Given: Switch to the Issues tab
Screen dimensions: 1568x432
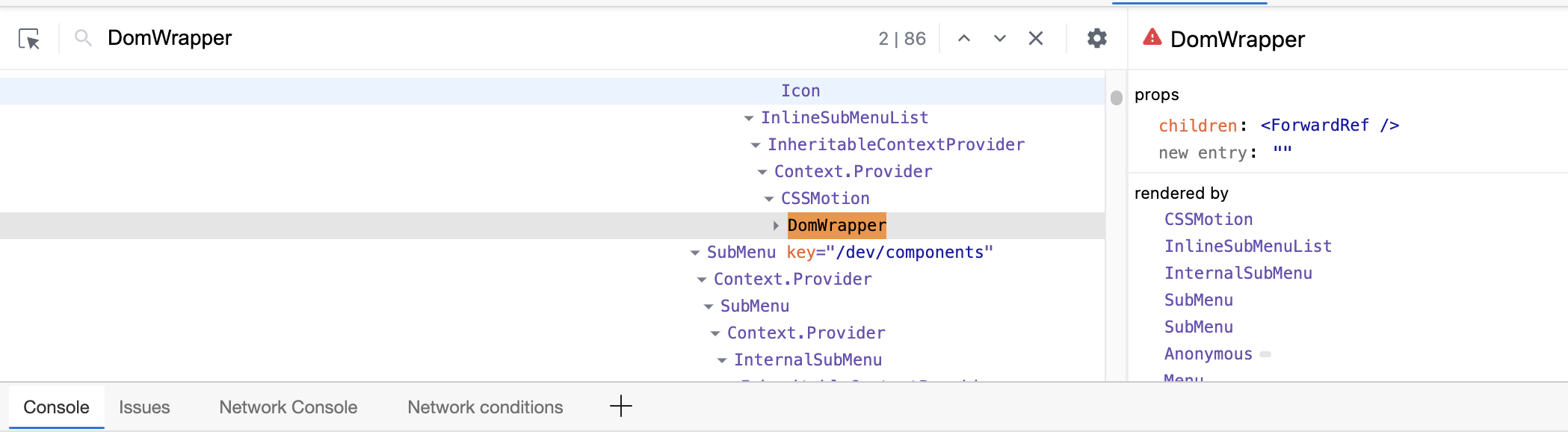Looking at the screenshot, I should 144,407.
